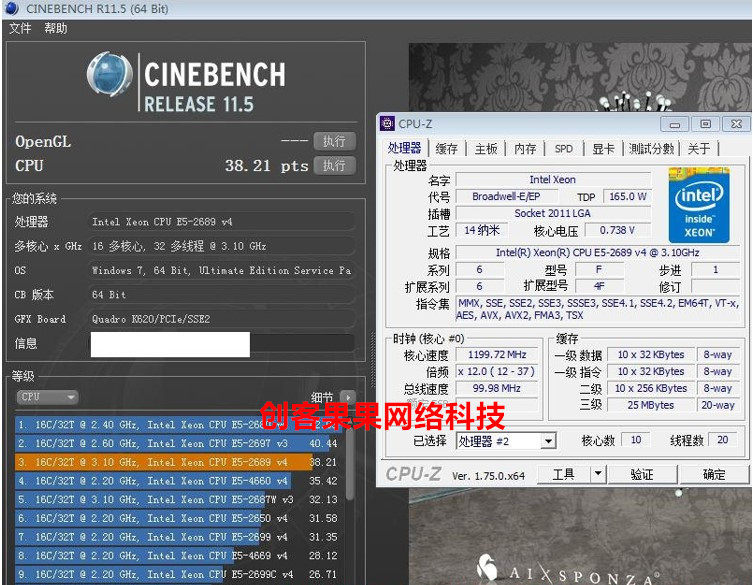The width and height of the screenshot is (753, 585).
Task: Switch to the 处理器 tab in CPU-Z
Action: click(x=404, y=148)
